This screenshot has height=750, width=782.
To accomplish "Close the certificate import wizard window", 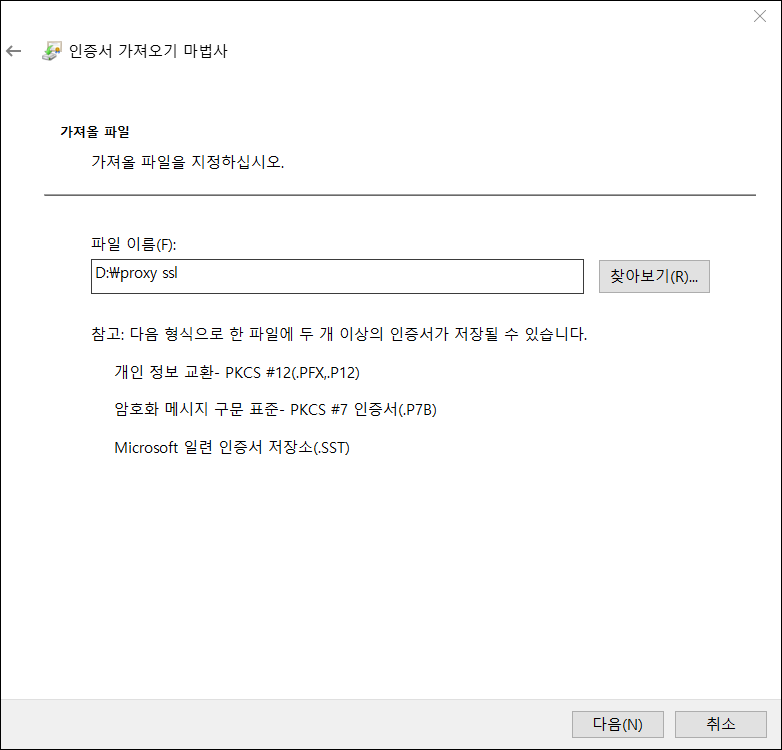I will [x=760, y=16].
